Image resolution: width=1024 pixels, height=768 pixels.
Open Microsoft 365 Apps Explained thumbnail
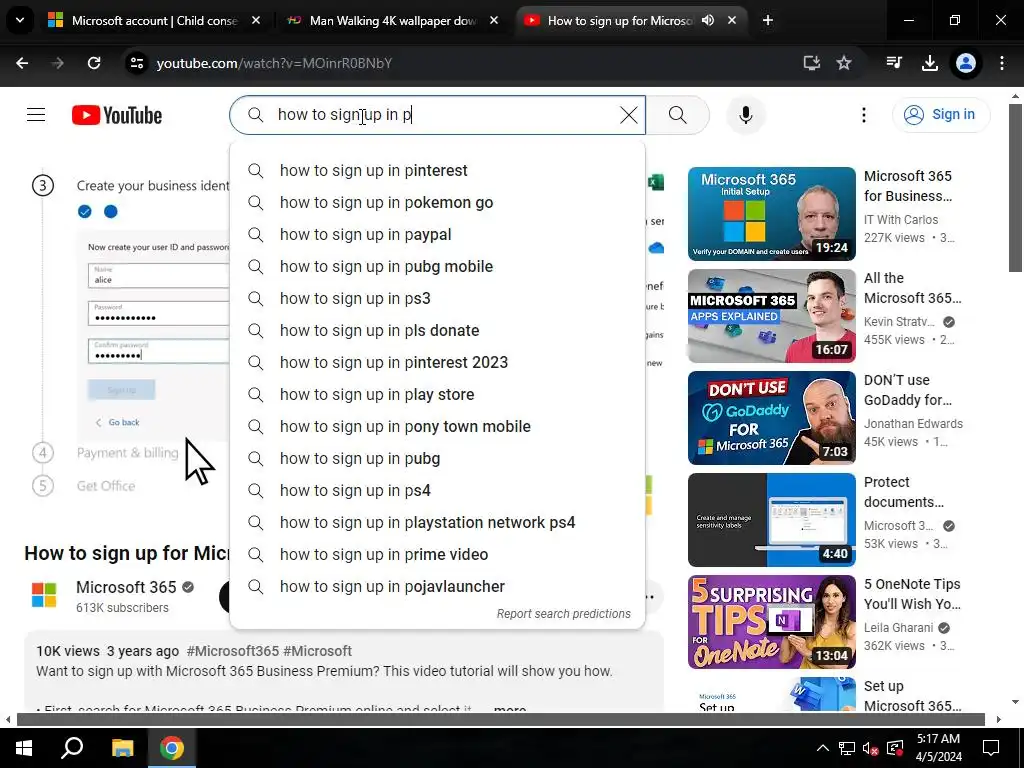tap(771, 315)
